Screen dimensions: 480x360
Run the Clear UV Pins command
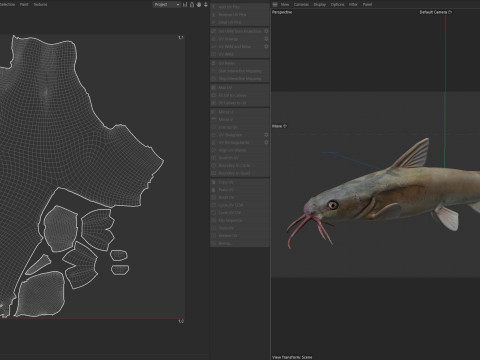click(240, 22)
